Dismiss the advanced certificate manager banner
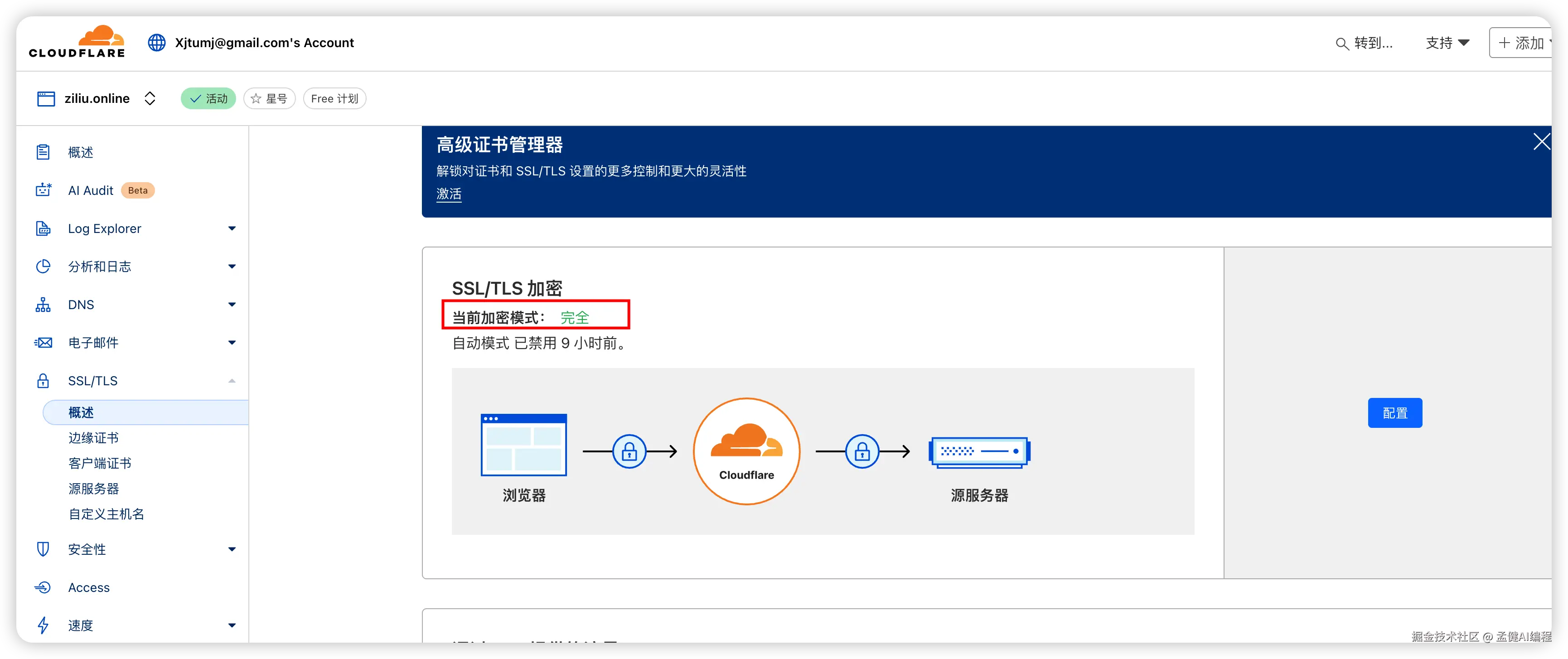This screenshot has height=659, width=1568. [x=1541, y=142]
